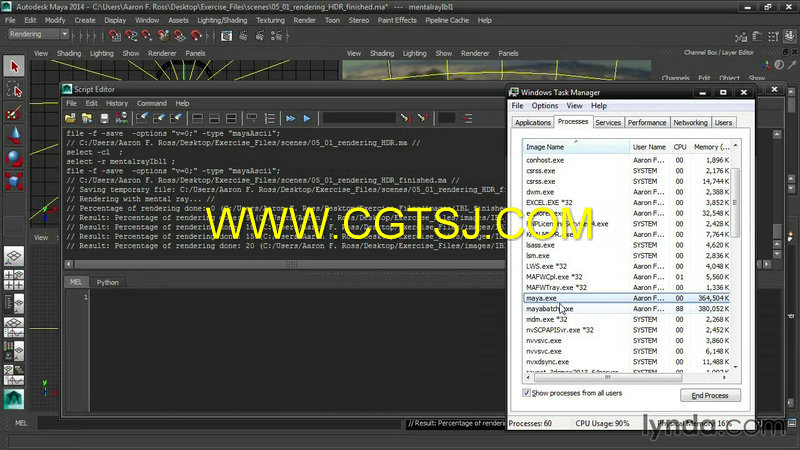Enable Snap to grids magnet icon
Image resolution: width=800 pixels, height=450 pixels.
(x=115, y=36)
